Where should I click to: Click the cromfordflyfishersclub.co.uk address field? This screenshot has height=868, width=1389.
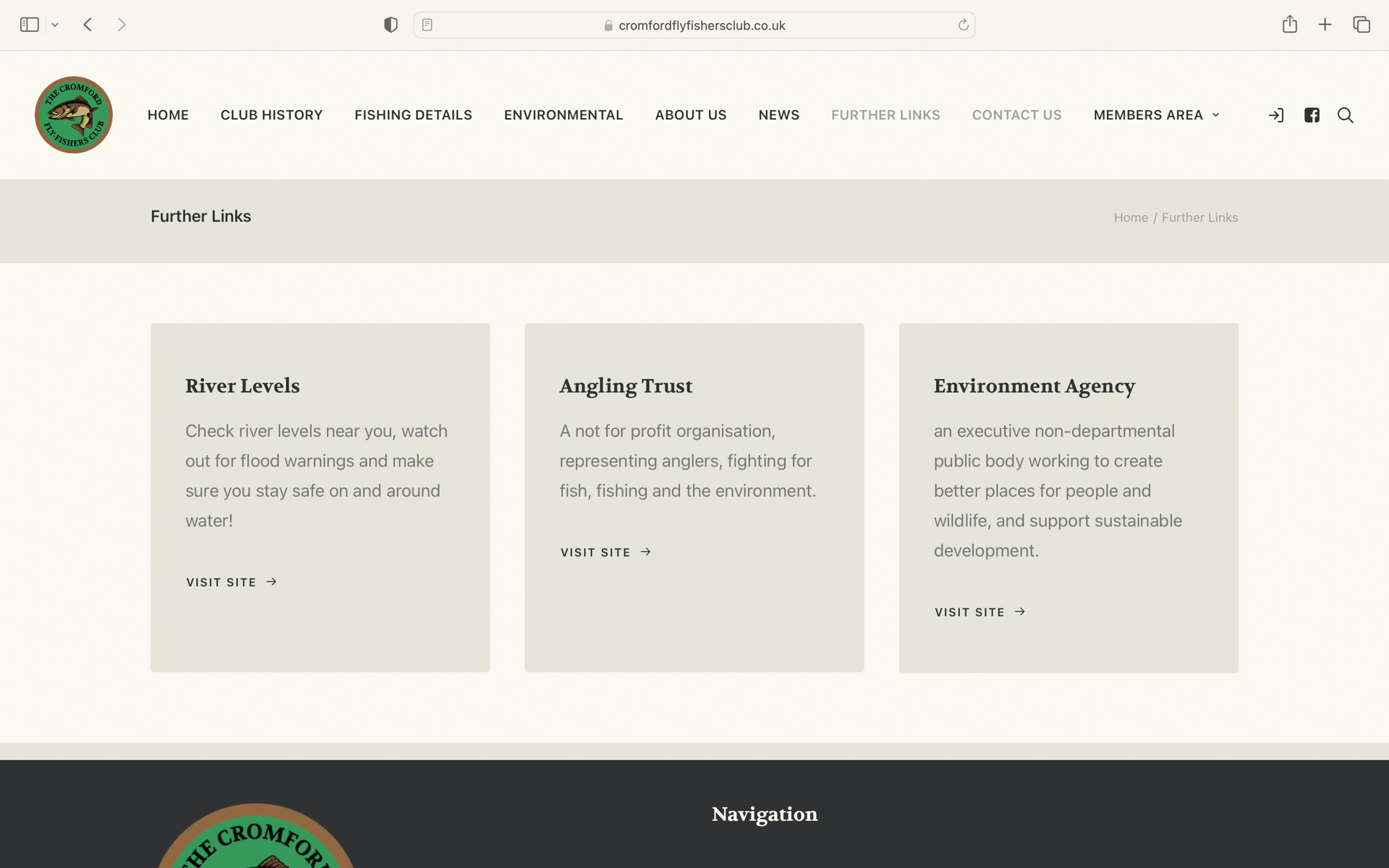(x=694, y=25)
